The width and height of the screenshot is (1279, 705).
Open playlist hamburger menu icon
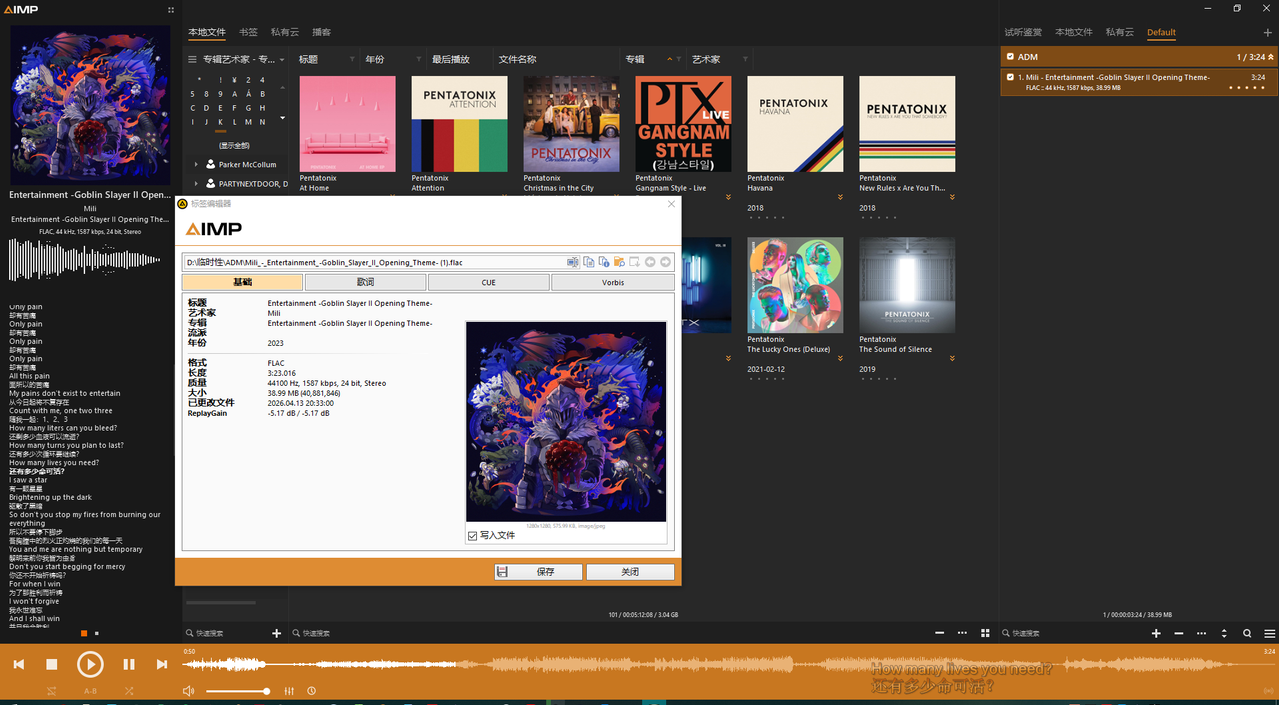1269,633
